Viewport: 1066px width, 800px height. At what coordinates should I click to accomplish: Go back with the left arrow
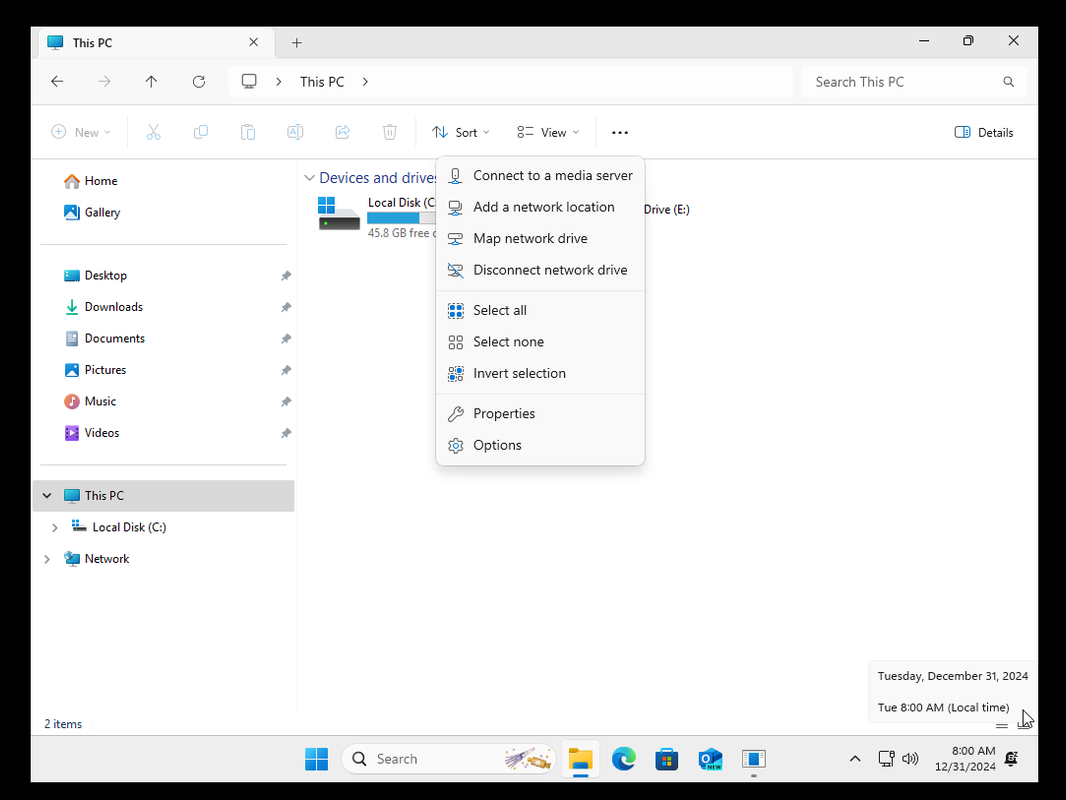(57, 82)
